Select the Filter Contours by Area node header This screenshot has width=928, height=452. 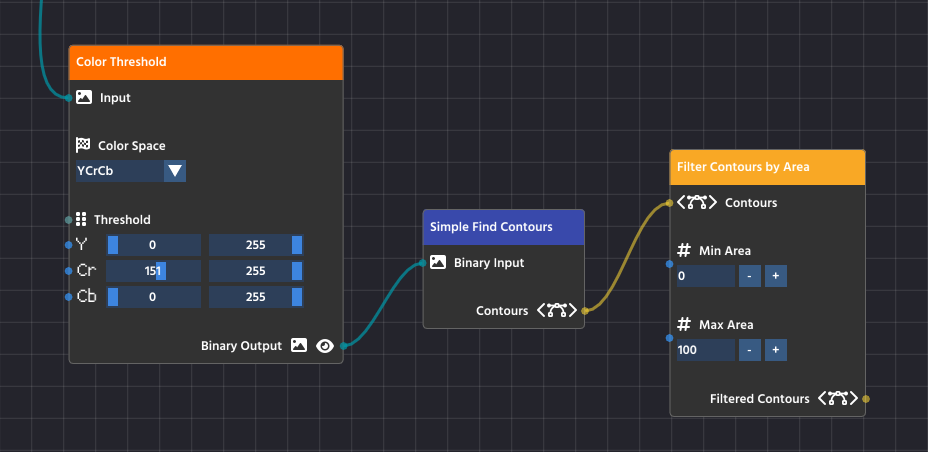click(x=767, y=167)
